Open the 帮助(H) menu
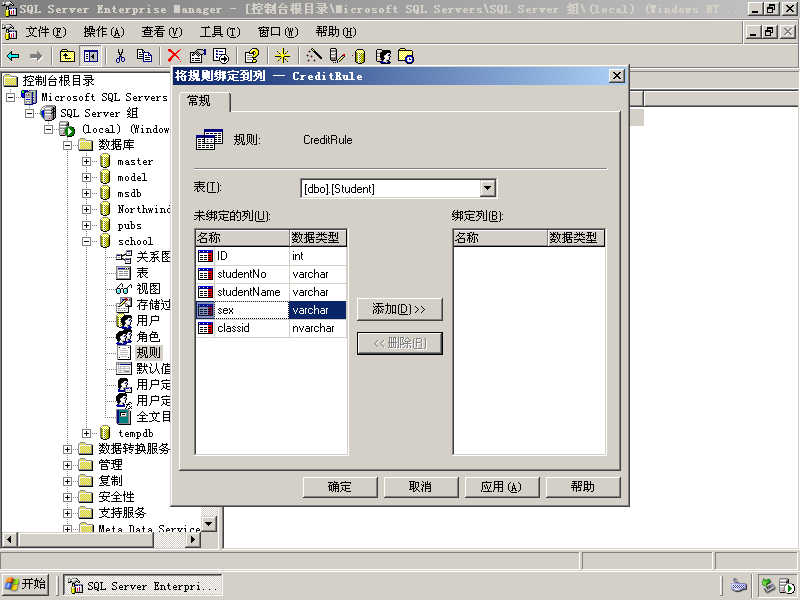800x600 pixels. pos(336,32)
